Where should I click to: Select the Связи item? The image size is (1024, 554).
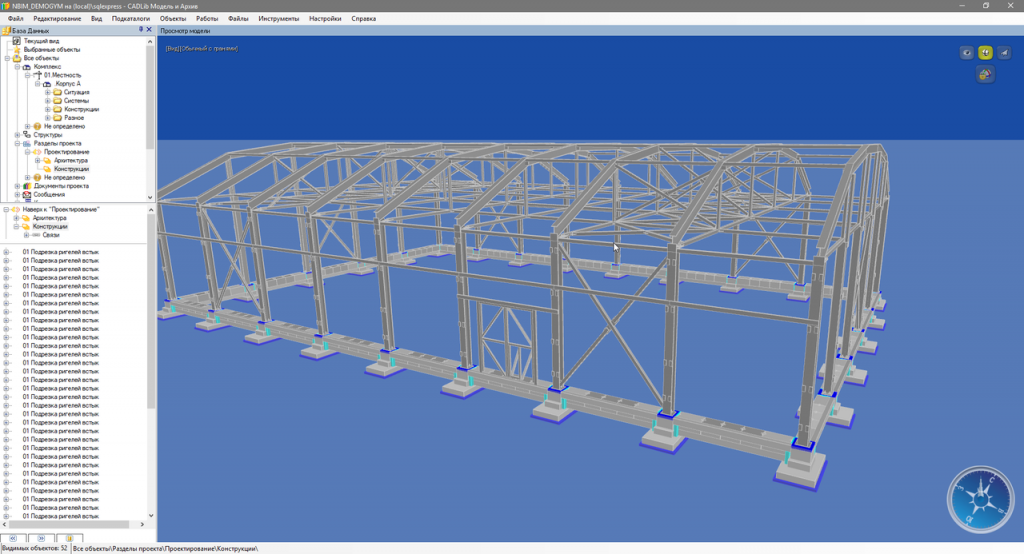[51, 235]
